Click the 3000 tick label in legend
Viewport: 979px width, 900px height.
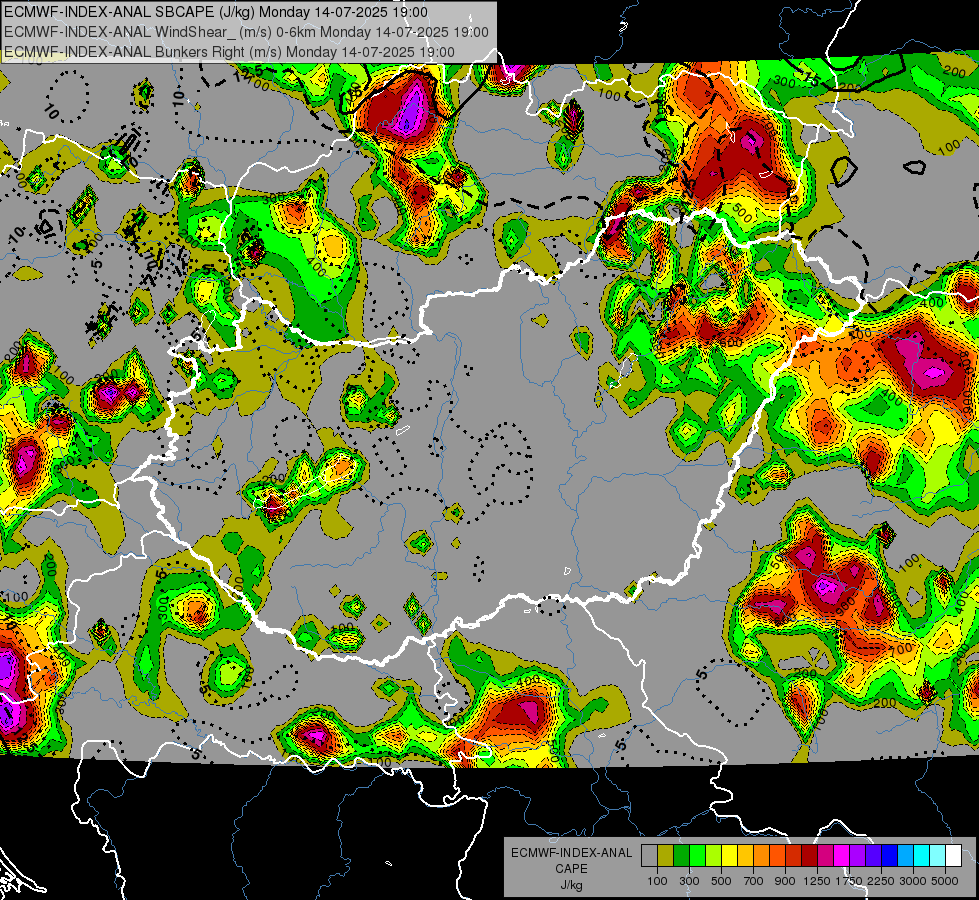[913, 881]
